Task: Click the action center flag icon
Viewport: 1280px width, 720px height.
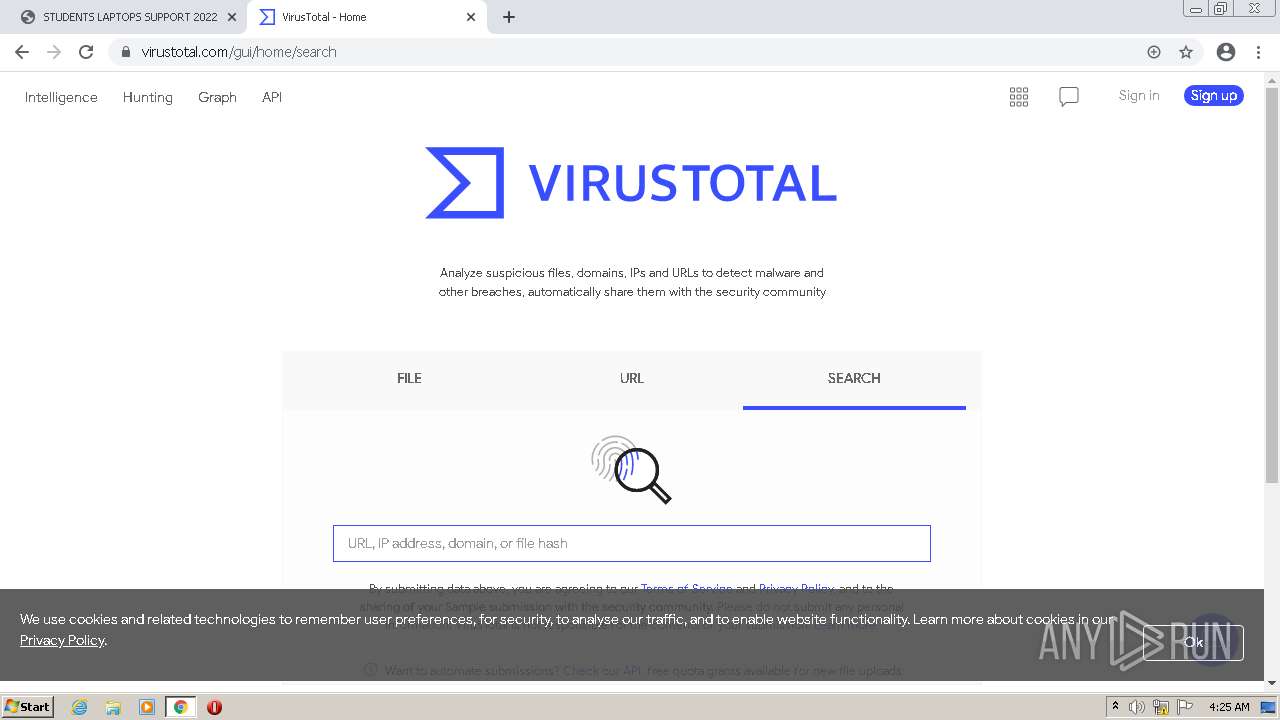Action: click(x=1185, y=707)
